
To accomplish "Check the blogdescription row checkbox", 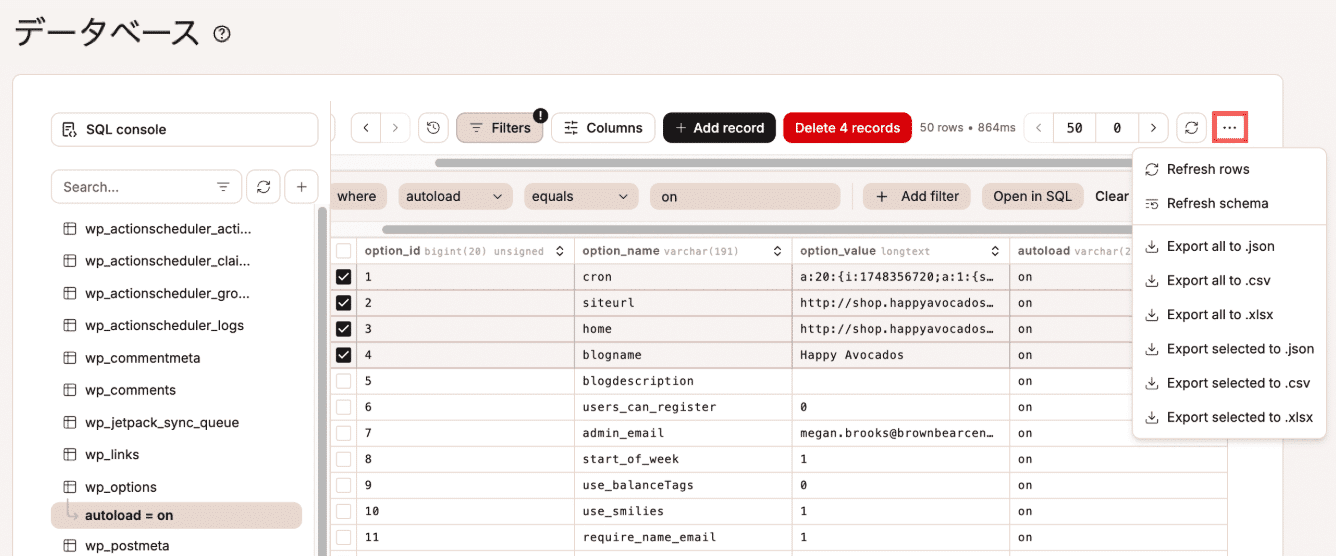I will pos(344,381).
